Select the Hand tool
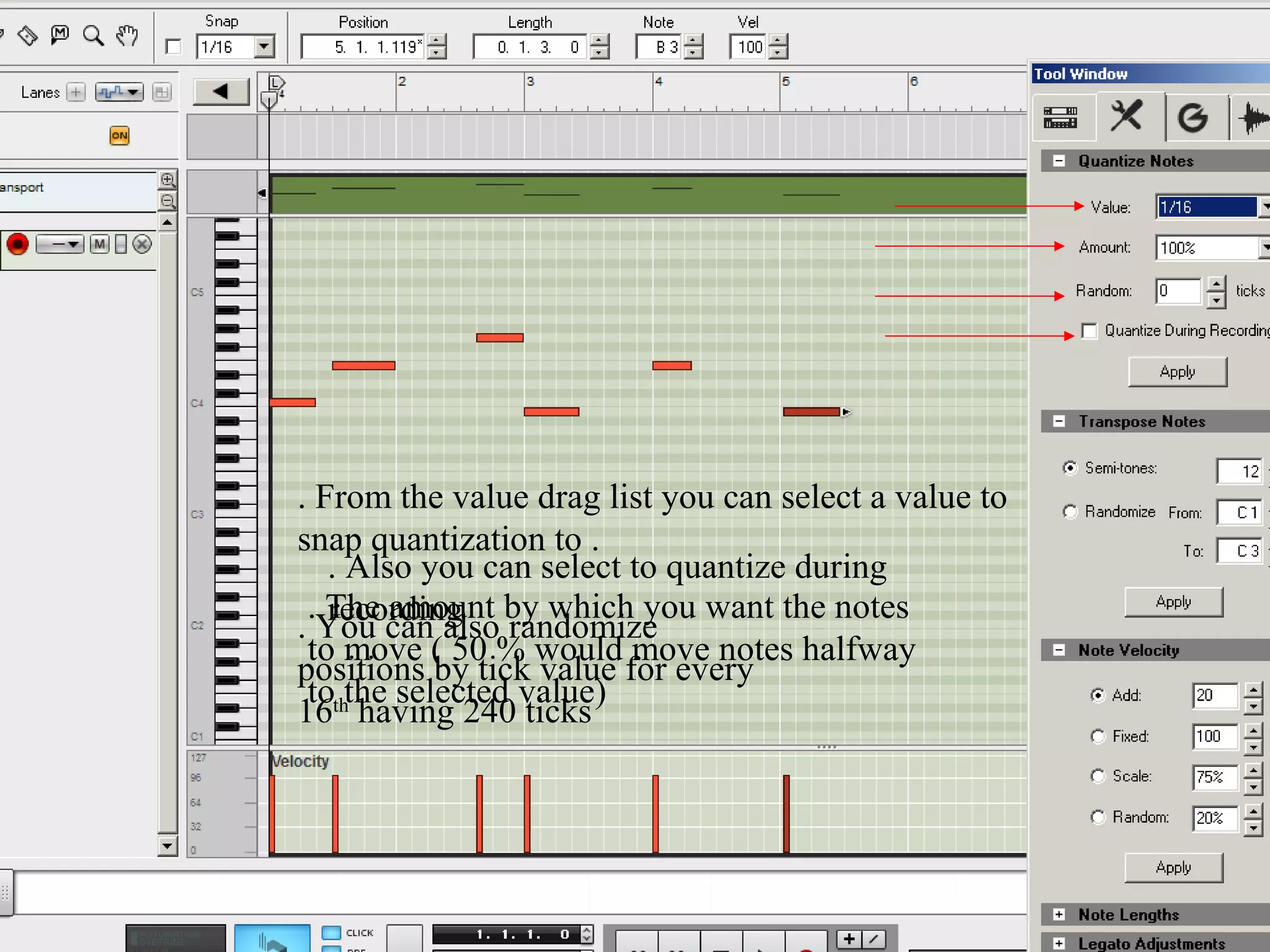Viewport: 1270px width, 952px height. pos(127,35)
